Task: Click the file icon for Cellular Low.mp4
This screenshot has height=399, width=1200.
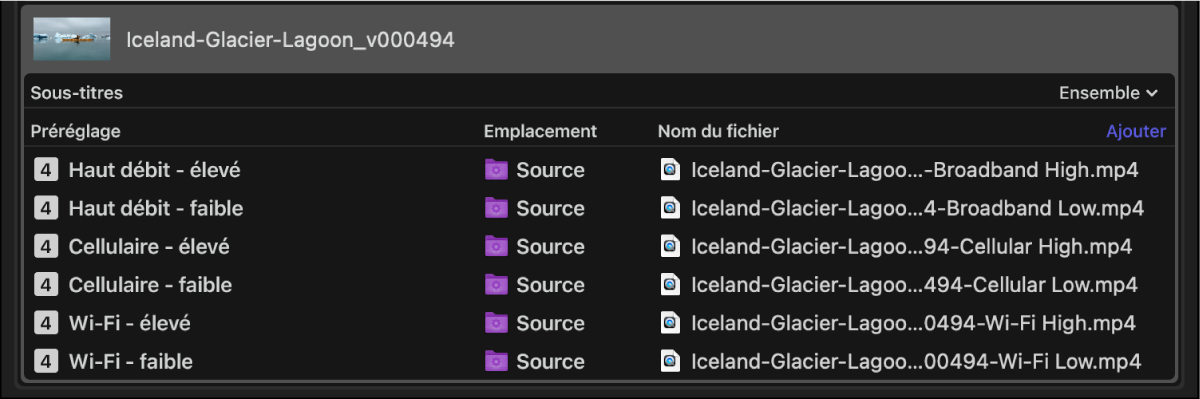Action: (670, 285)
